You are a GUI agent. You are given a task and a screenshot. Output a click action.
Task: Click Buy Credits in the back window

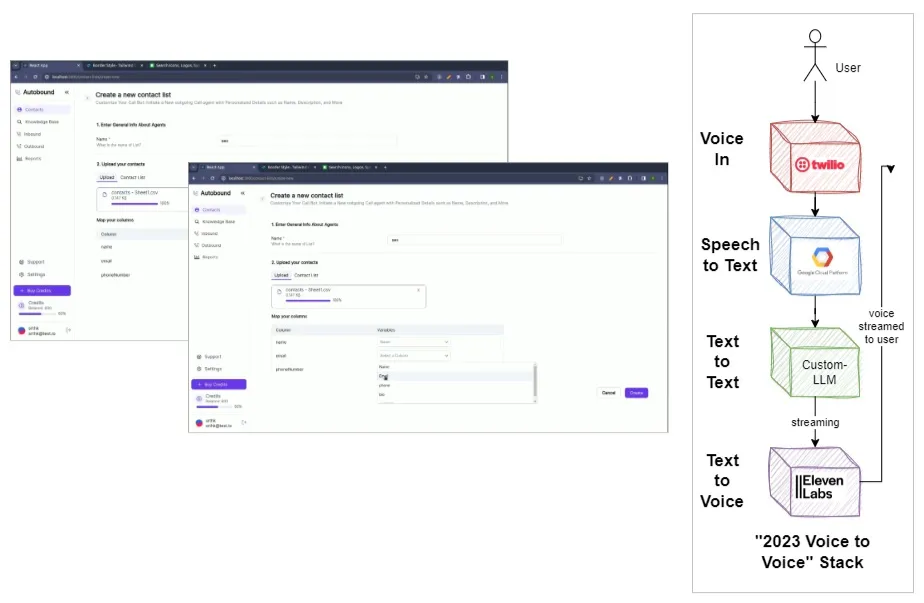[42, 291]
